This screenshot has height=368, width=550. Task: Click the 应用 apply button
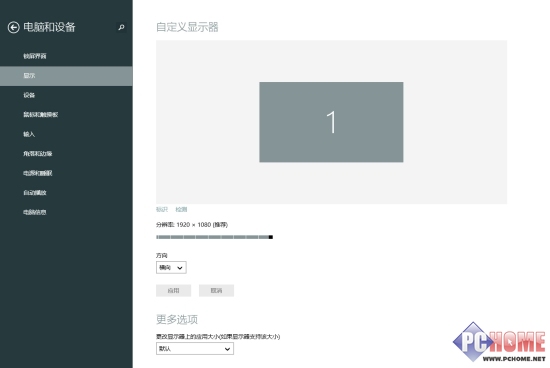174,290
